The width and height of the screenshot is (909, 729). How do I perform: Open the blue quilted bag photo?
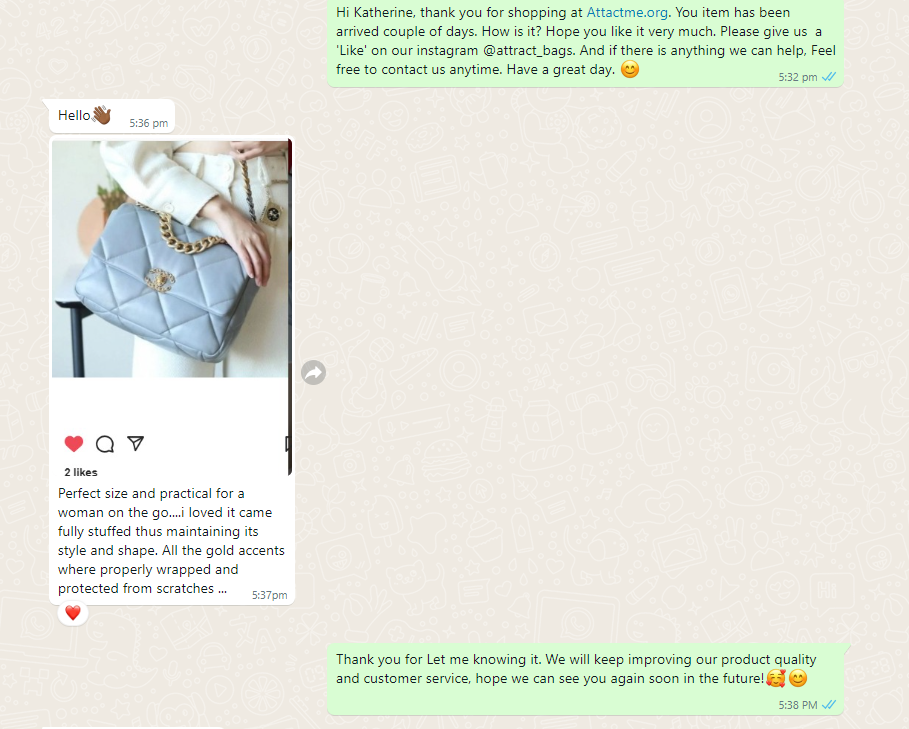tap(170, 259)
